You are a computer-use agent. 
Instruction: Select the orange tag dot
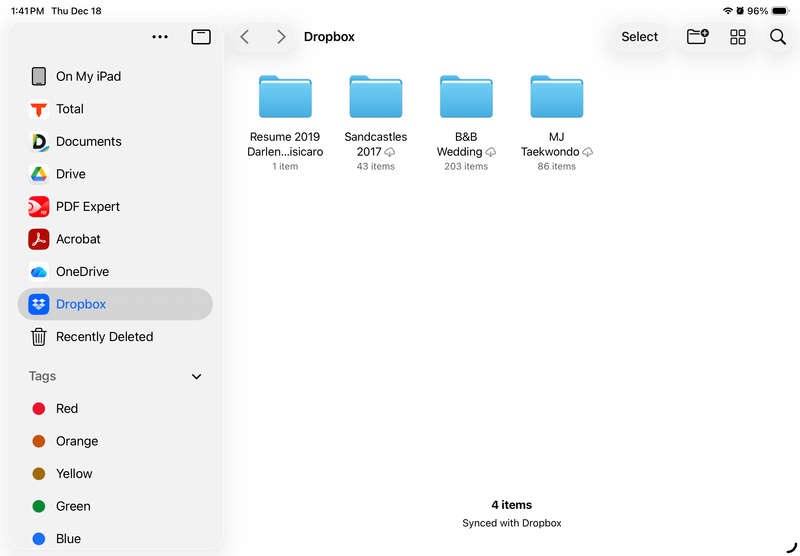click(x=39, y=441)
